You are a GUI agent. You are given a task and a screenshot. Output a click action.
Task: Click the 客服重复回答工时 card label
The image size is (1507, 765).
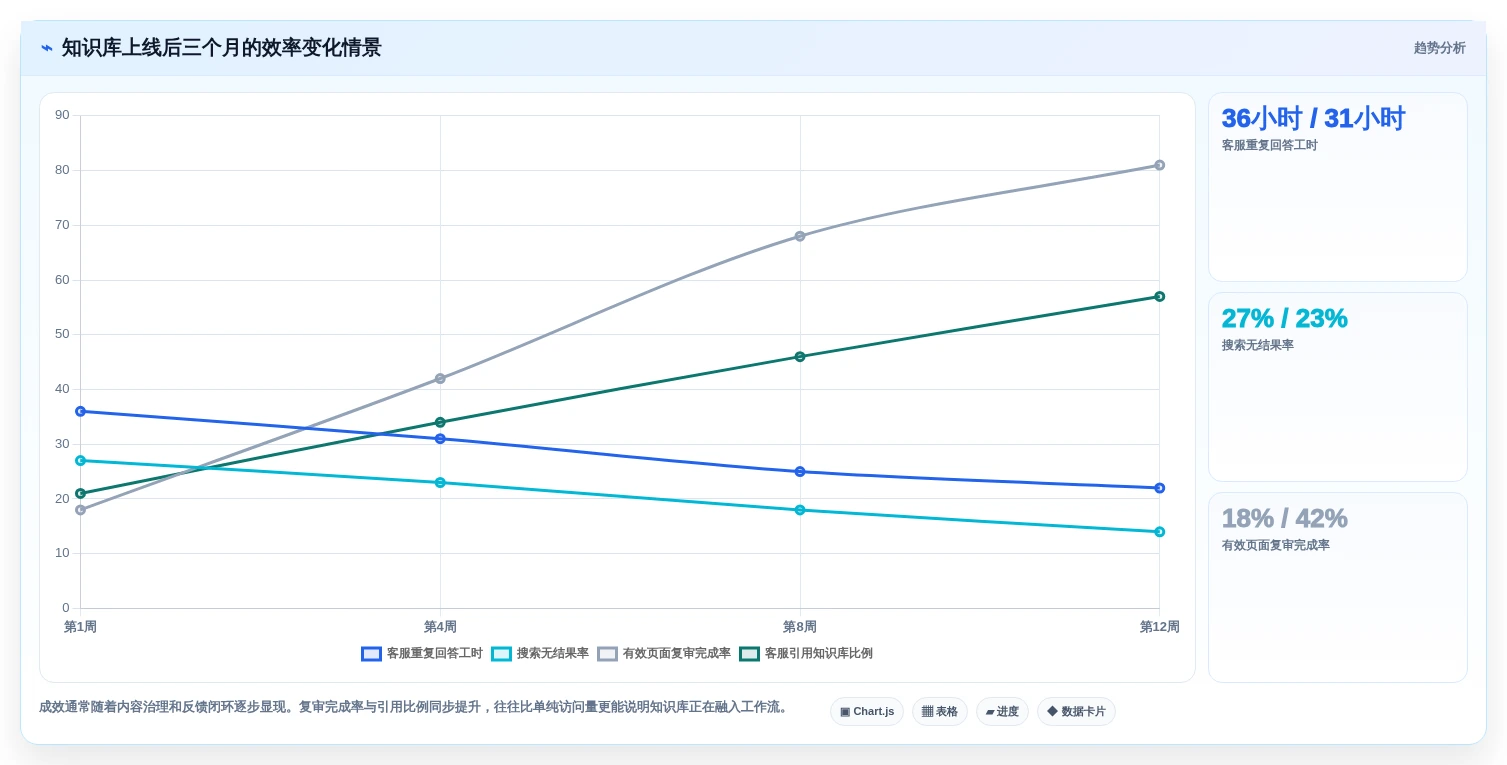coord(1269,146)
